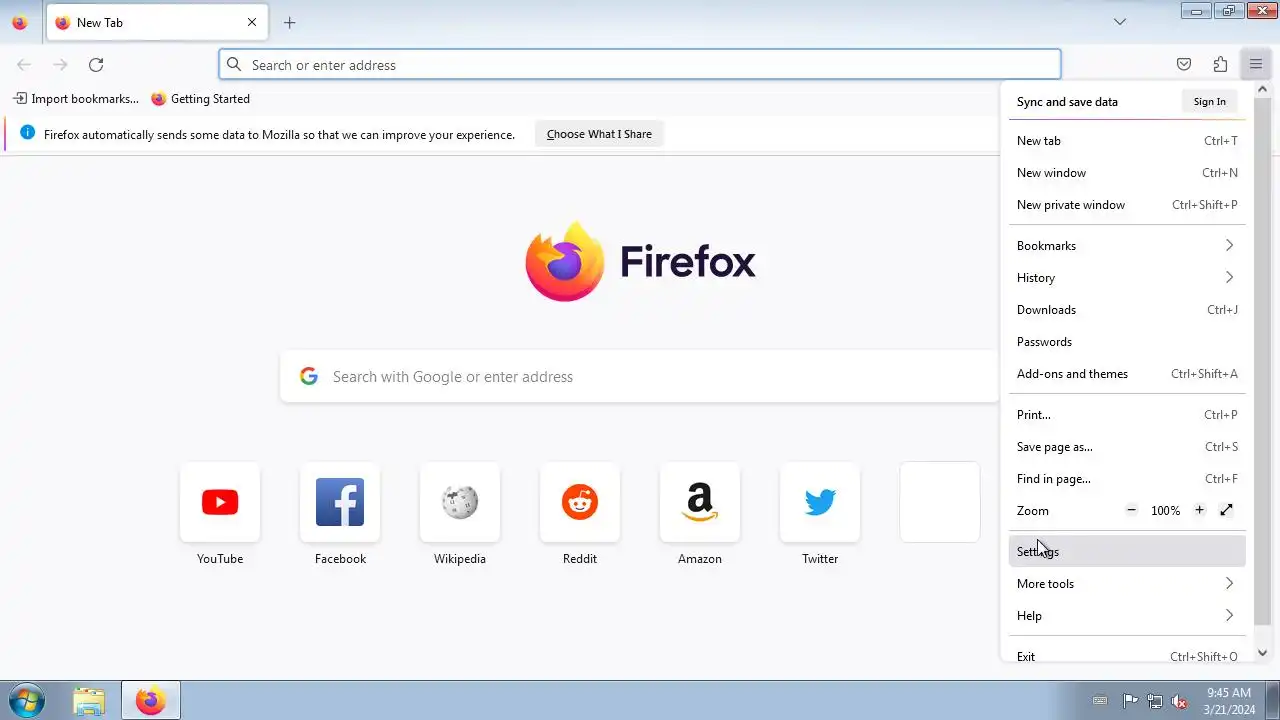This screenshot has width=1280, height=720.
Task: Open Add-ons and themes
Action: [1127, 374]
